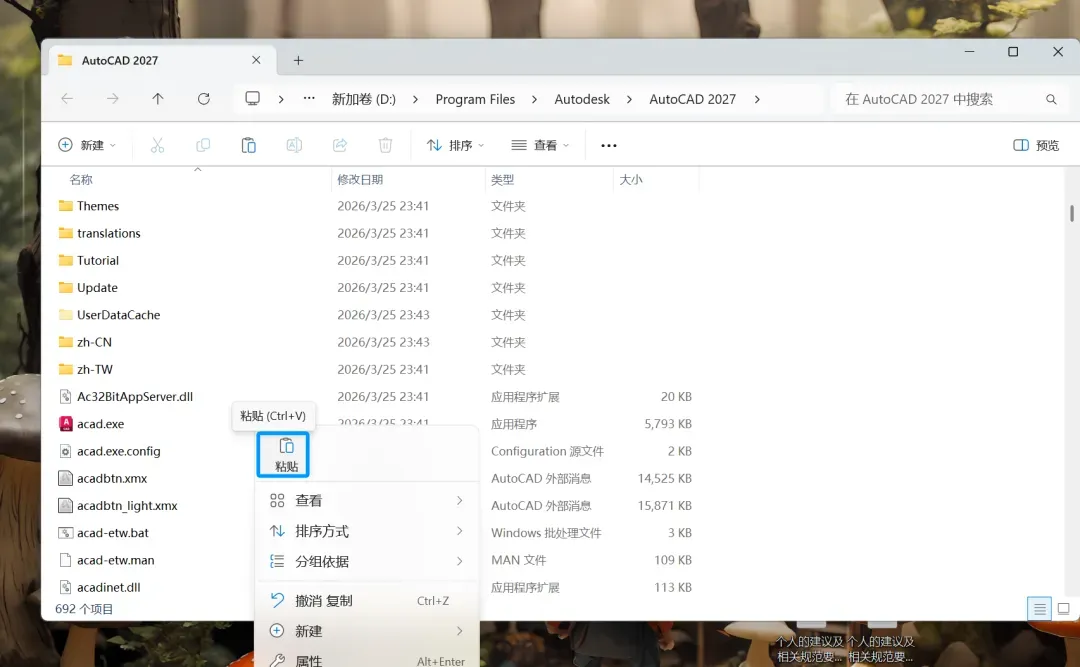Click the search magnifier icon
The image size is (1080, 667).
click(1051, 99)
